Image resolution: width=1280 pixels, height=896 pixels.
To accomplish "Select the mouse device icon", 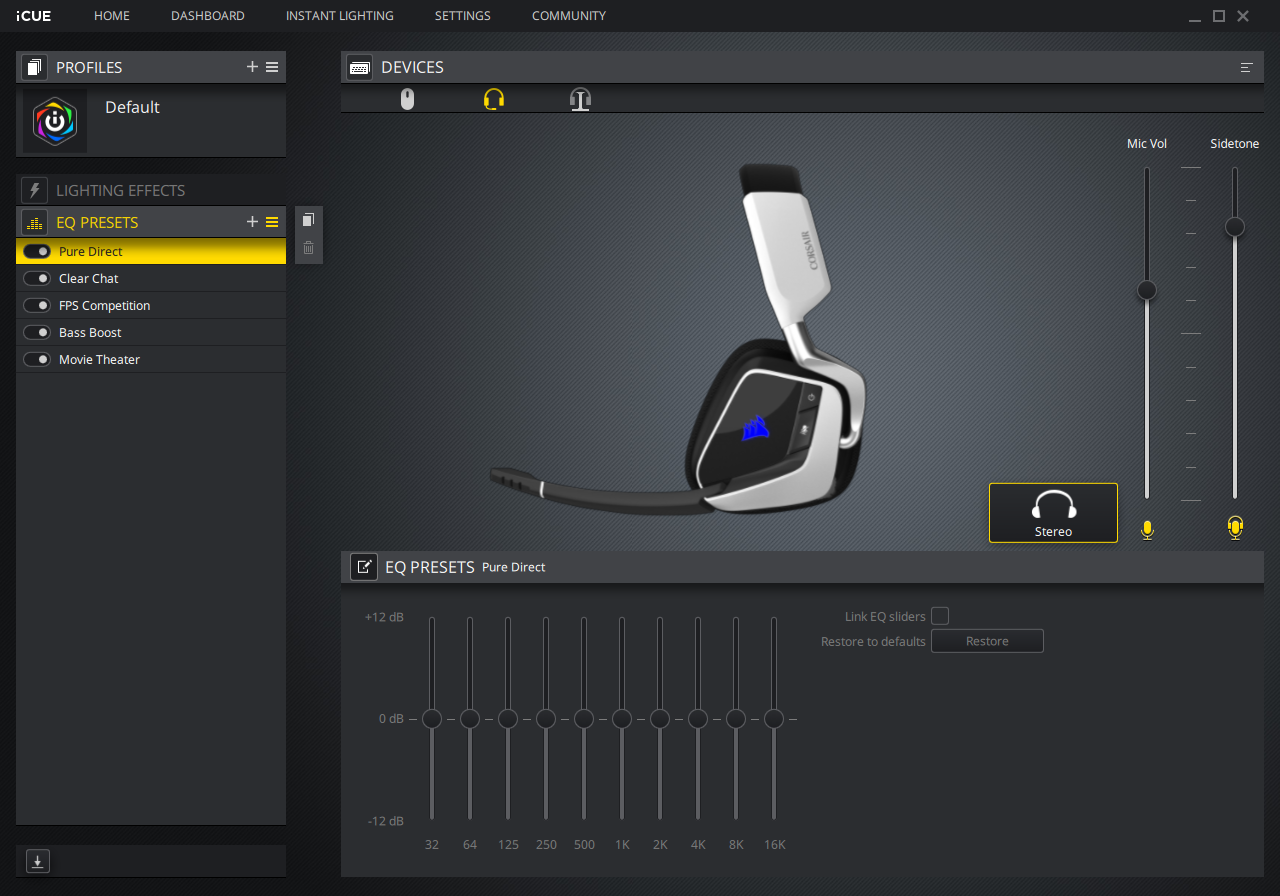I will click(x=407, y=99).
